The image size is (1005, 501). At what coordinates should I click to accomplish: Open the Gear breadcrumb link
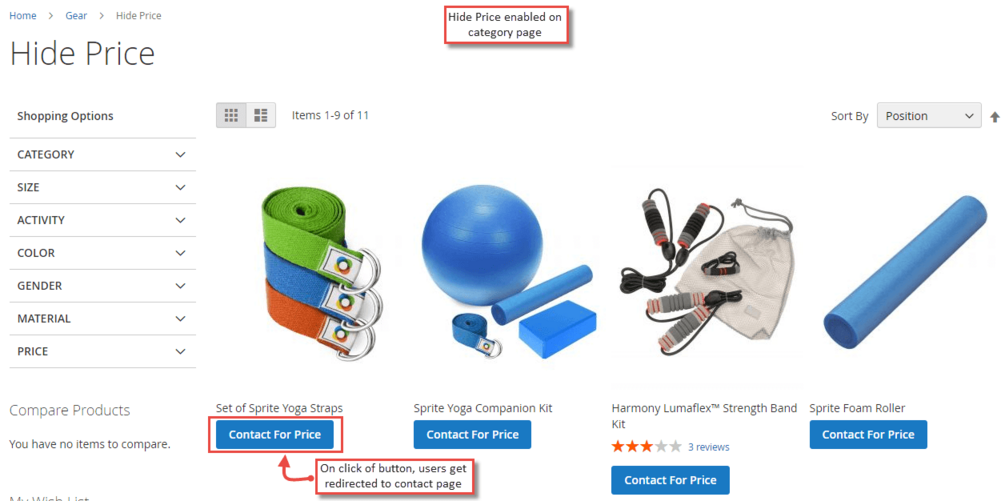(x=76, y=15)
